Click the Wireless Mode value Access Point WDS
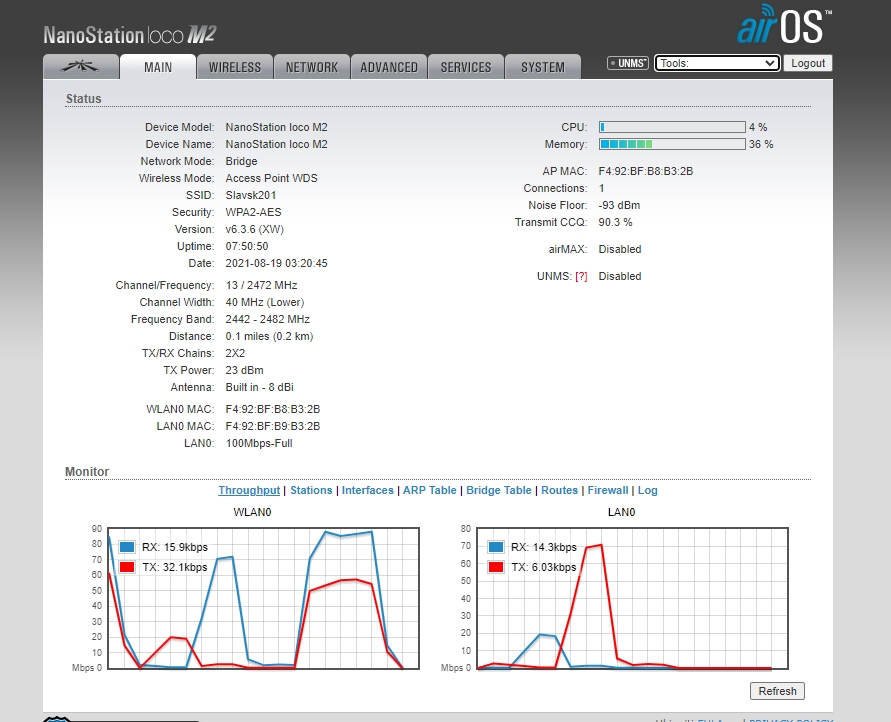This screenshot has height=722, width=891. click(272, 178)
